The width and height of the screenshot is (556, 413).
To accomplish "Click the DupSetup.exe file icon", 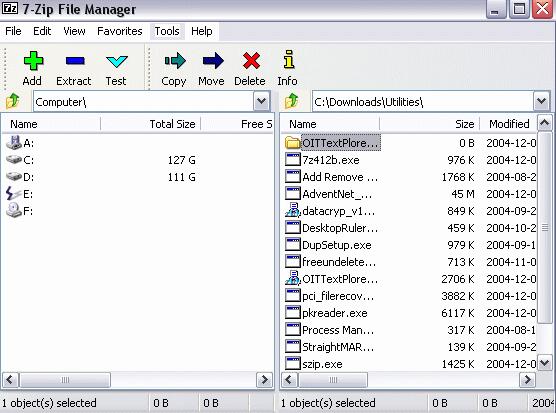I will pyautogui.click(x=293, y=245).
